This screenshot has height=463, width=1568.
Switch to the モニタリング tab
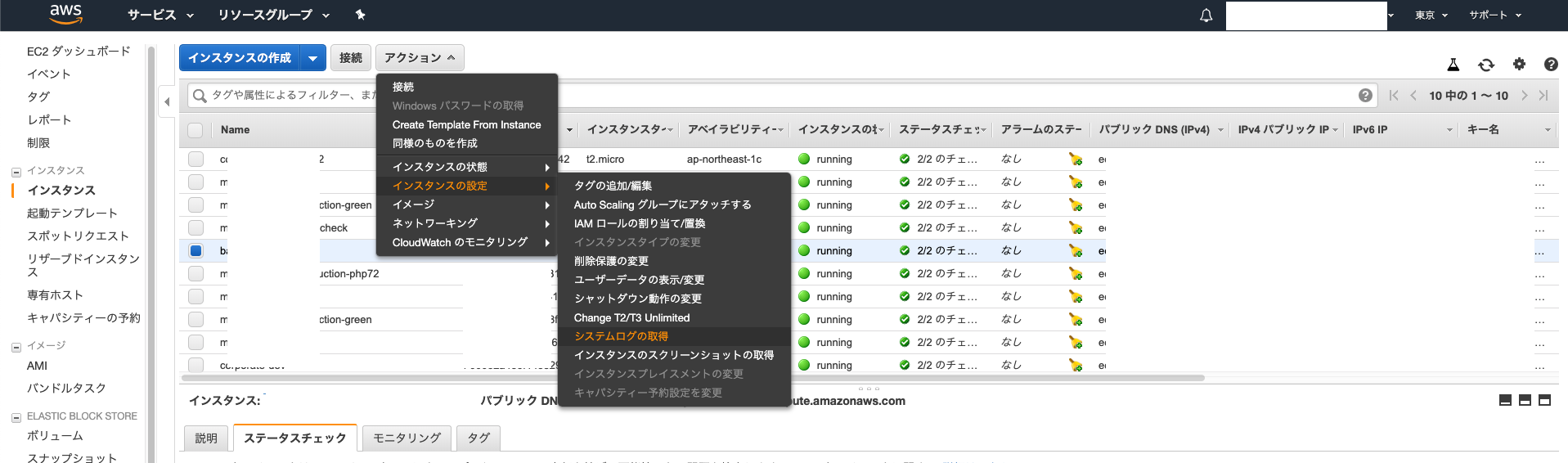407,438
